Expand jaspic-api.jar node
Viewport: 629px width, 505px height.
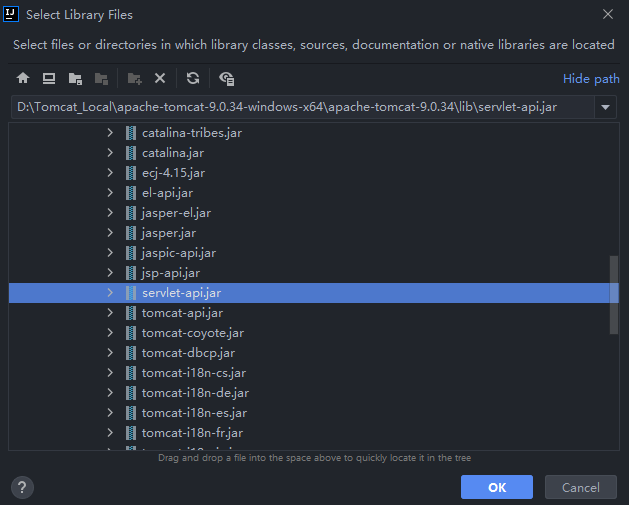click(x=110, y=253)
